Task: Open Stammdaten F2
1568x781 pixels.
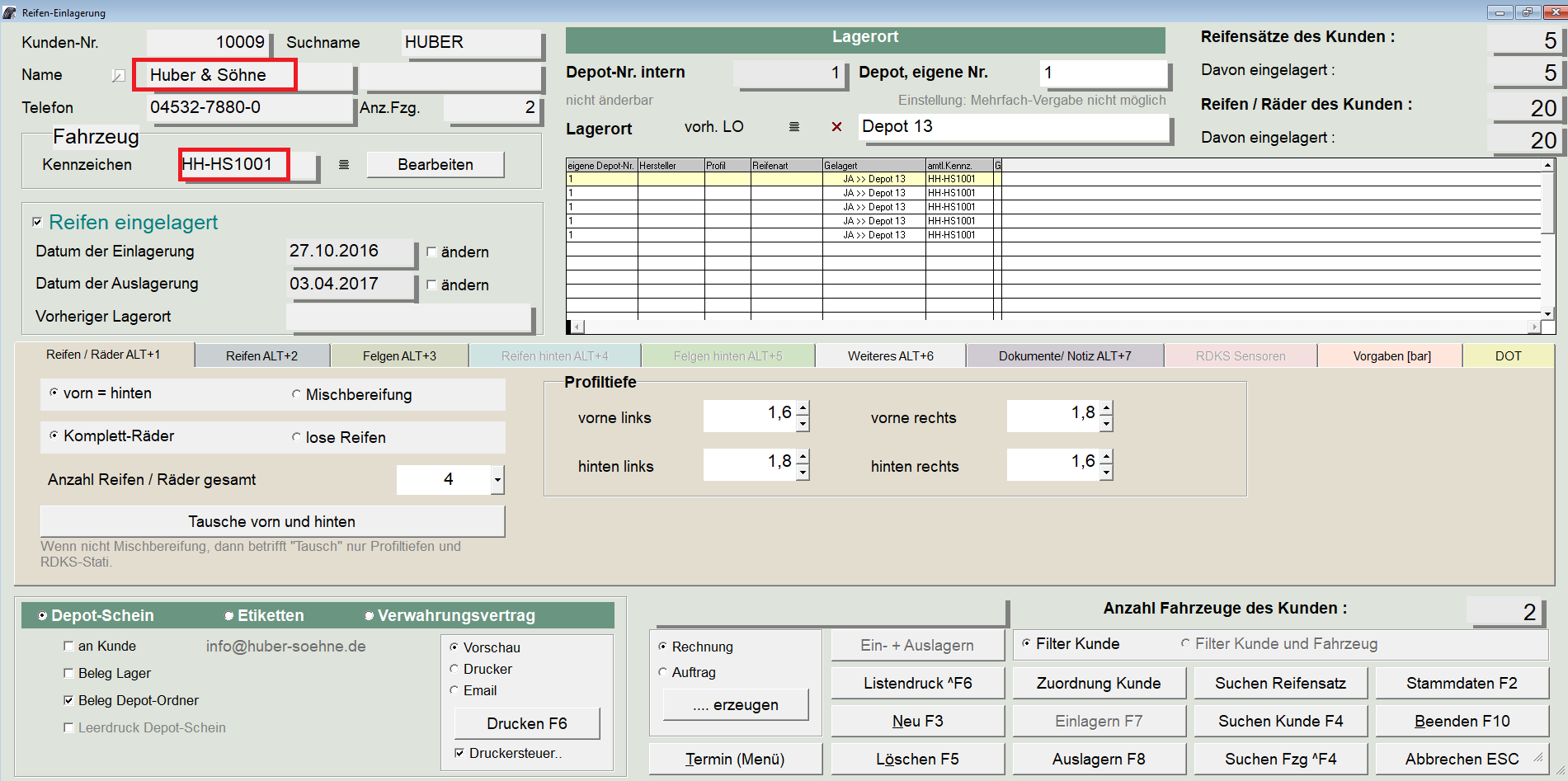Action: pos(1462,683)
